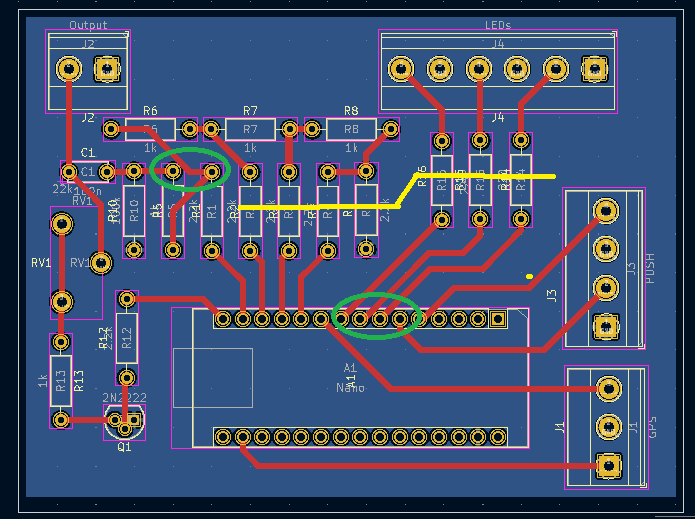Image resolution: width=695 pixels, height=519 pixels.
Task: Select the R1 vertical resistor body
Action: [212, 211]
